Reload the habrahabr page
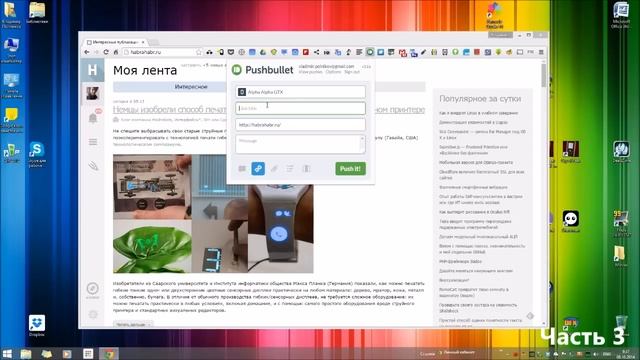 (106, 52)
